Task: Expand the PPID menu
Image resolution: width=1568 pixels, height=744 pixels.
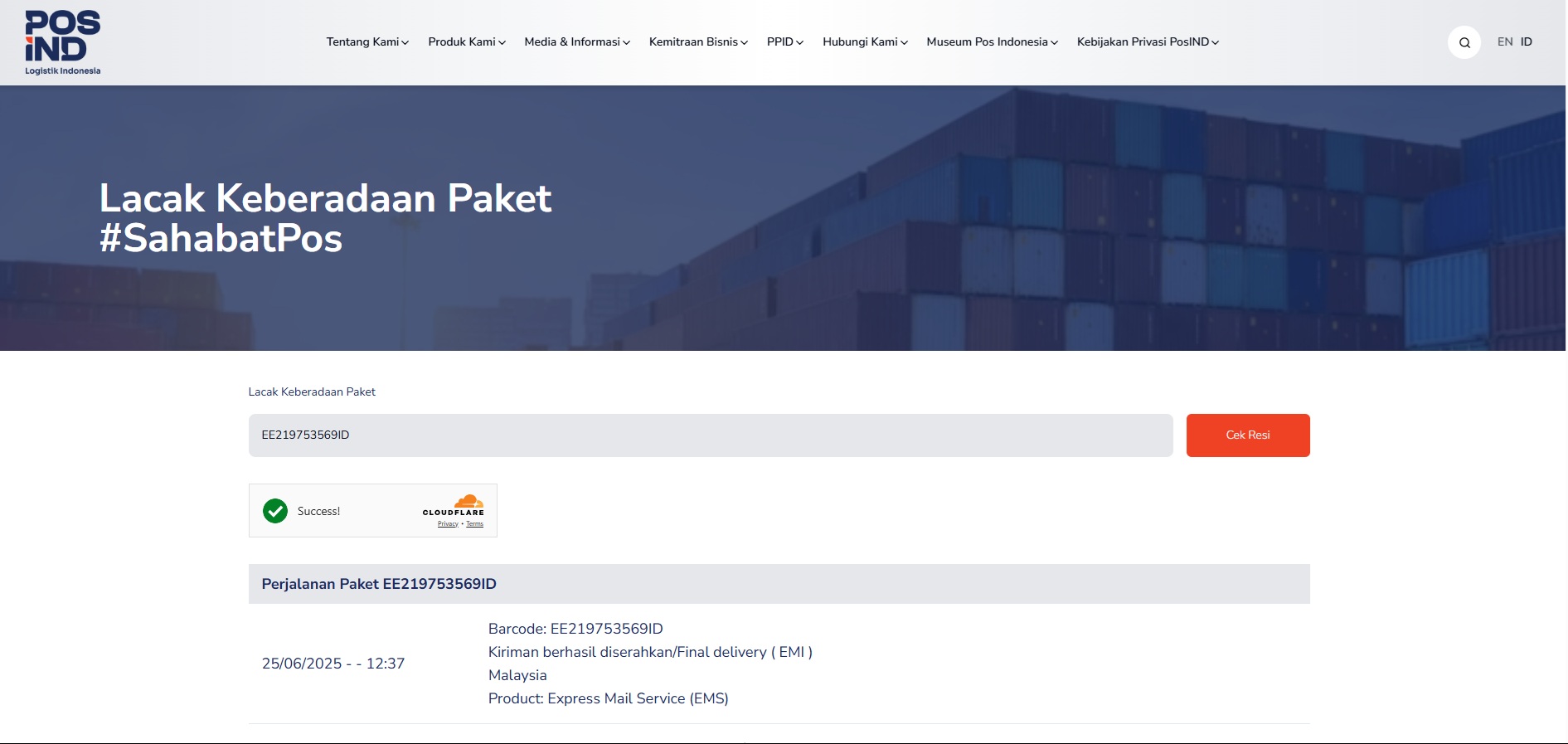Action: [785, 42]
